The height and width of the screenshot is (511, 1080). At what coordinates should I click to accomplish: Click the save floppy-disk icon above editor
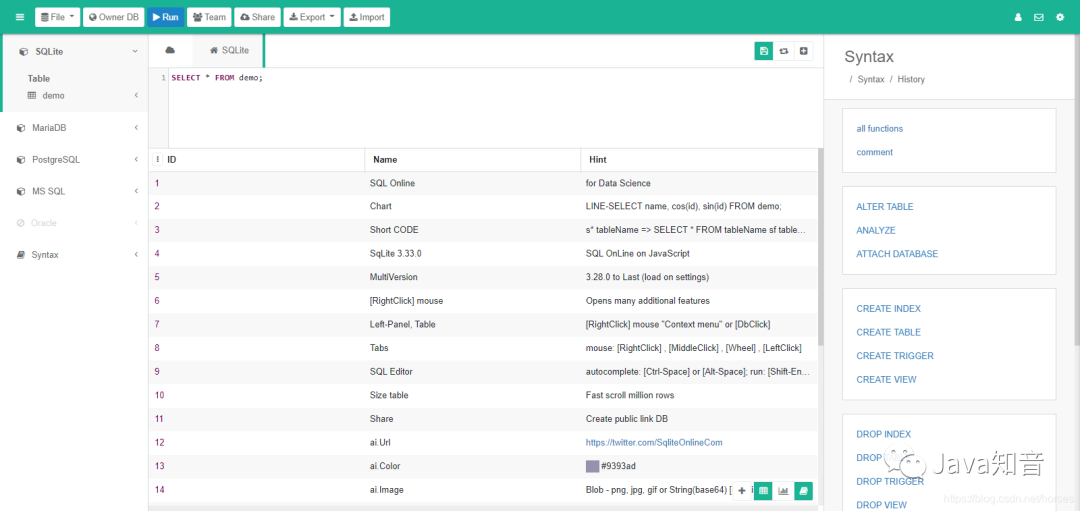click(x=763, y=51)
